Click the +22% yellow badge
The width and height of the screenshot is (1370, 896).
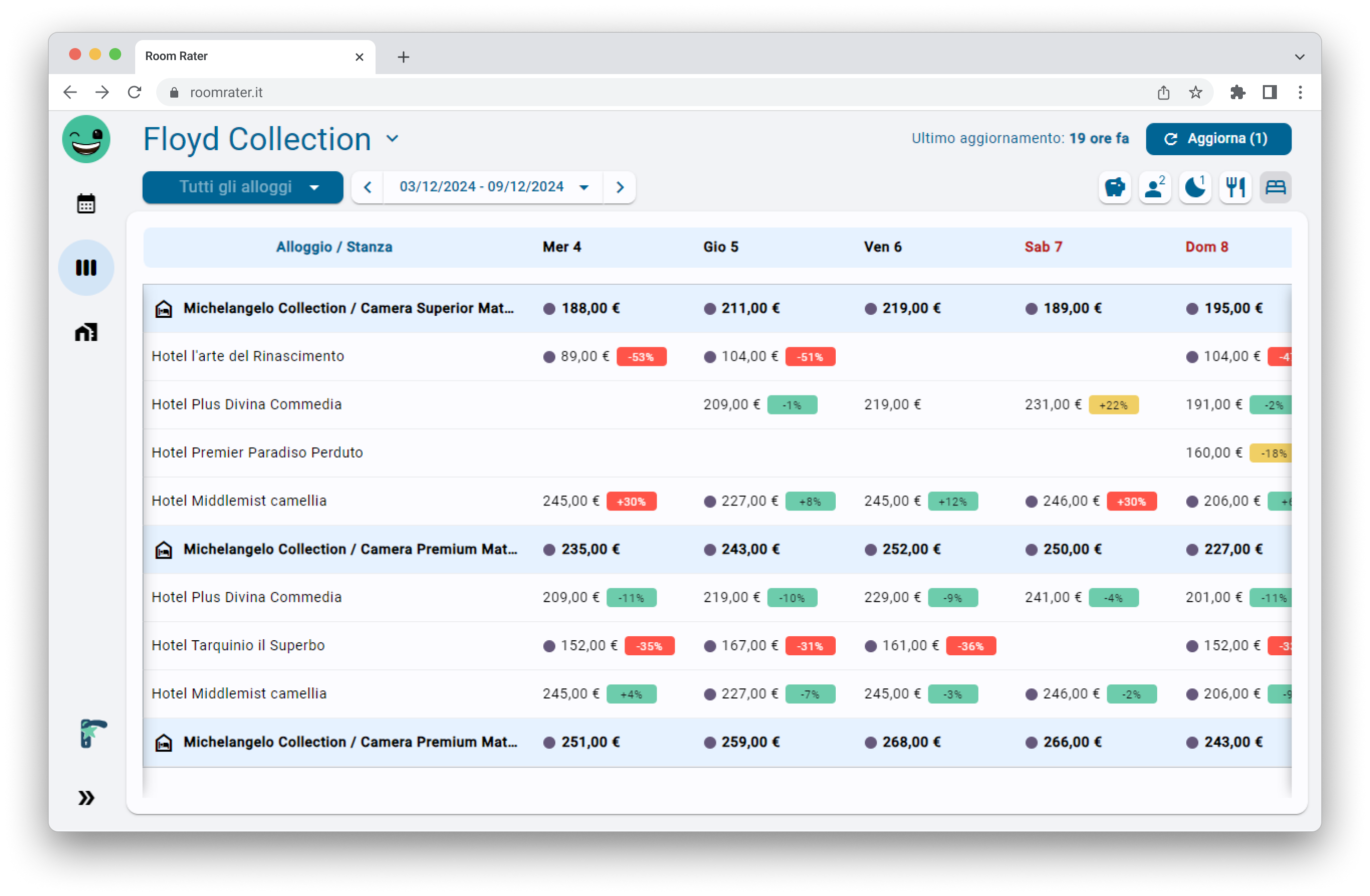click(1113, 405)
